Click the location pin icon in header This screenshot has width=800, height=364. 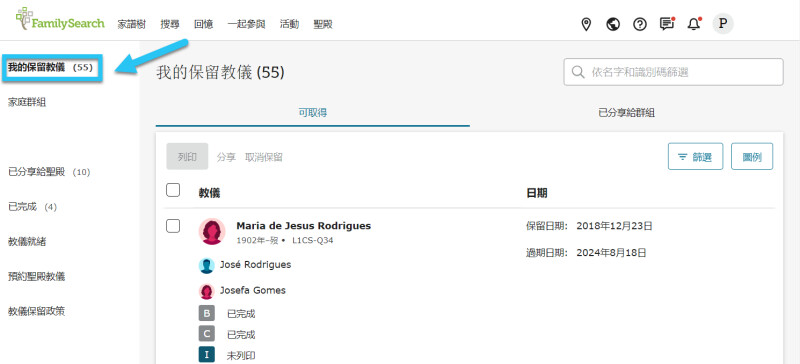pos(586,24)
